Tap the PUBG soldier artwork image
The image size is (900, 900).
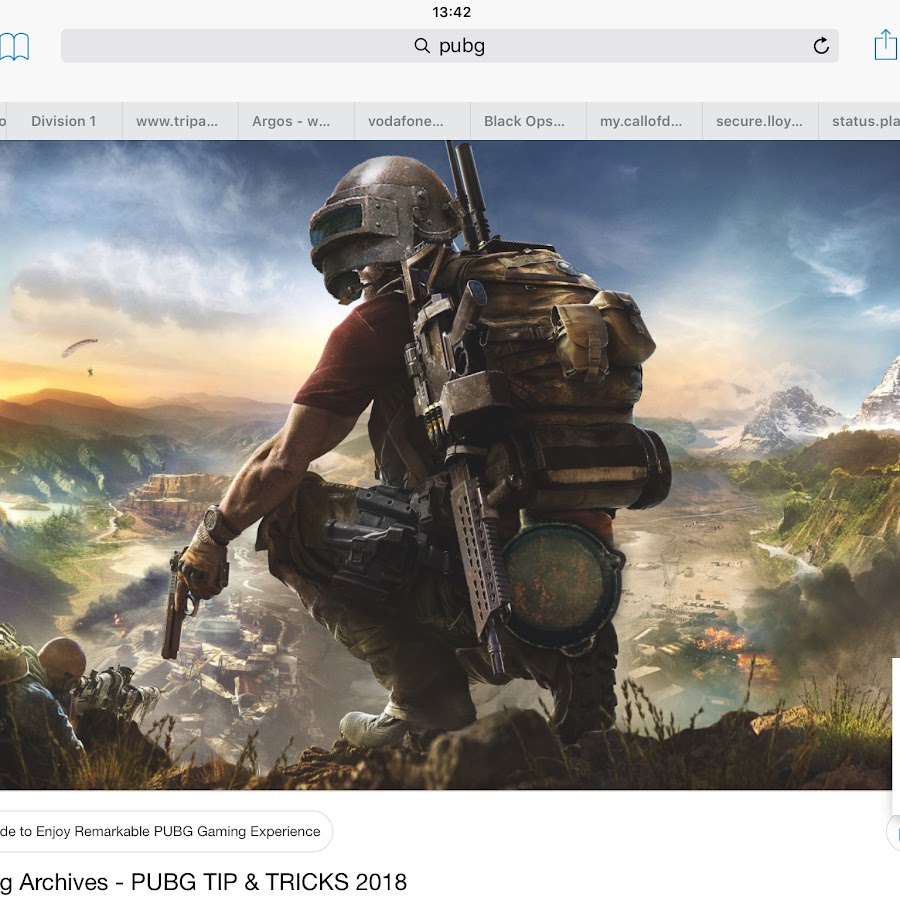[450, 465]
